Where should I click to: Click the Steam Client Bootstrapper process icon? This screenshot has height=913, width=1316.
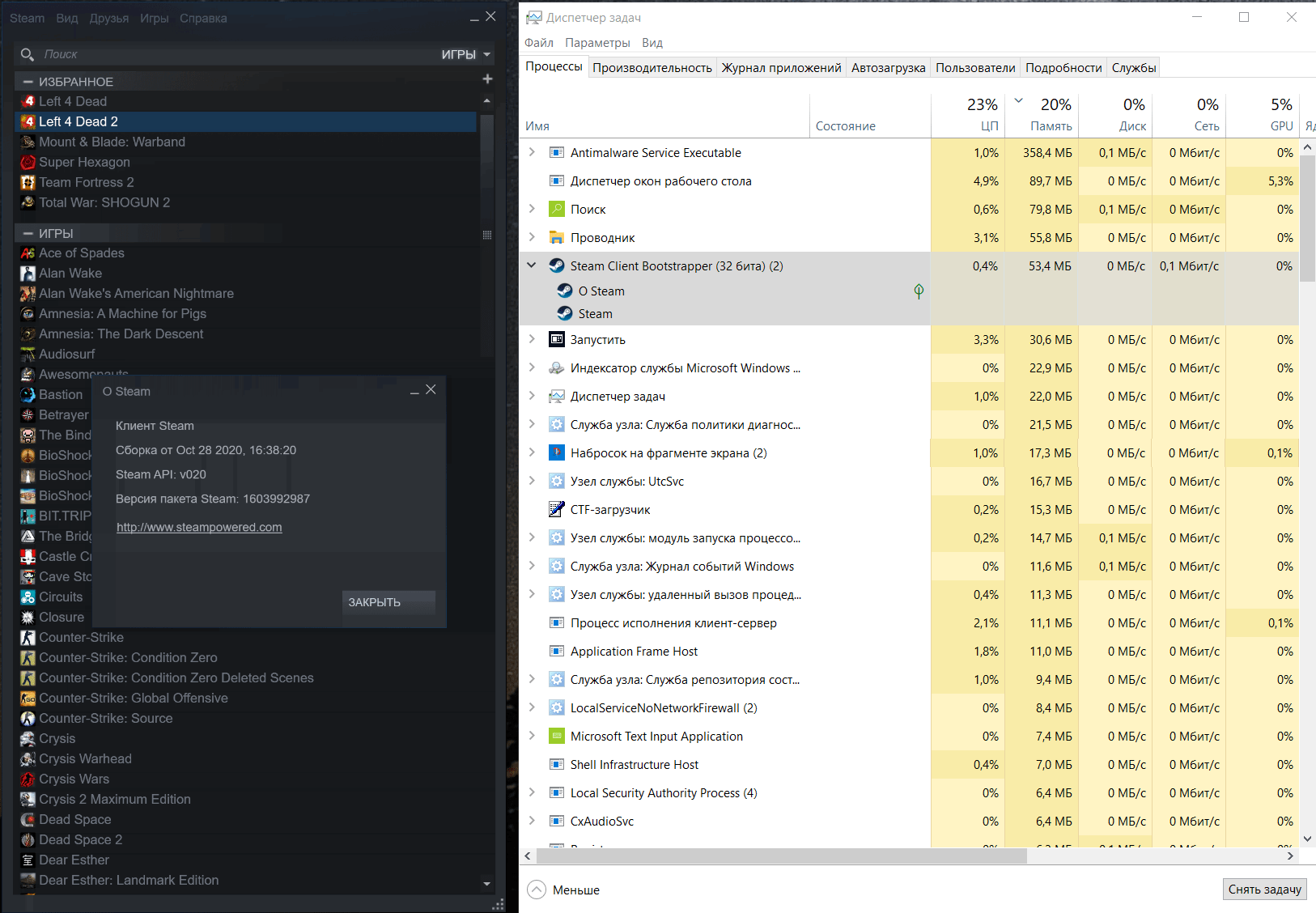(x=557, y=265)
